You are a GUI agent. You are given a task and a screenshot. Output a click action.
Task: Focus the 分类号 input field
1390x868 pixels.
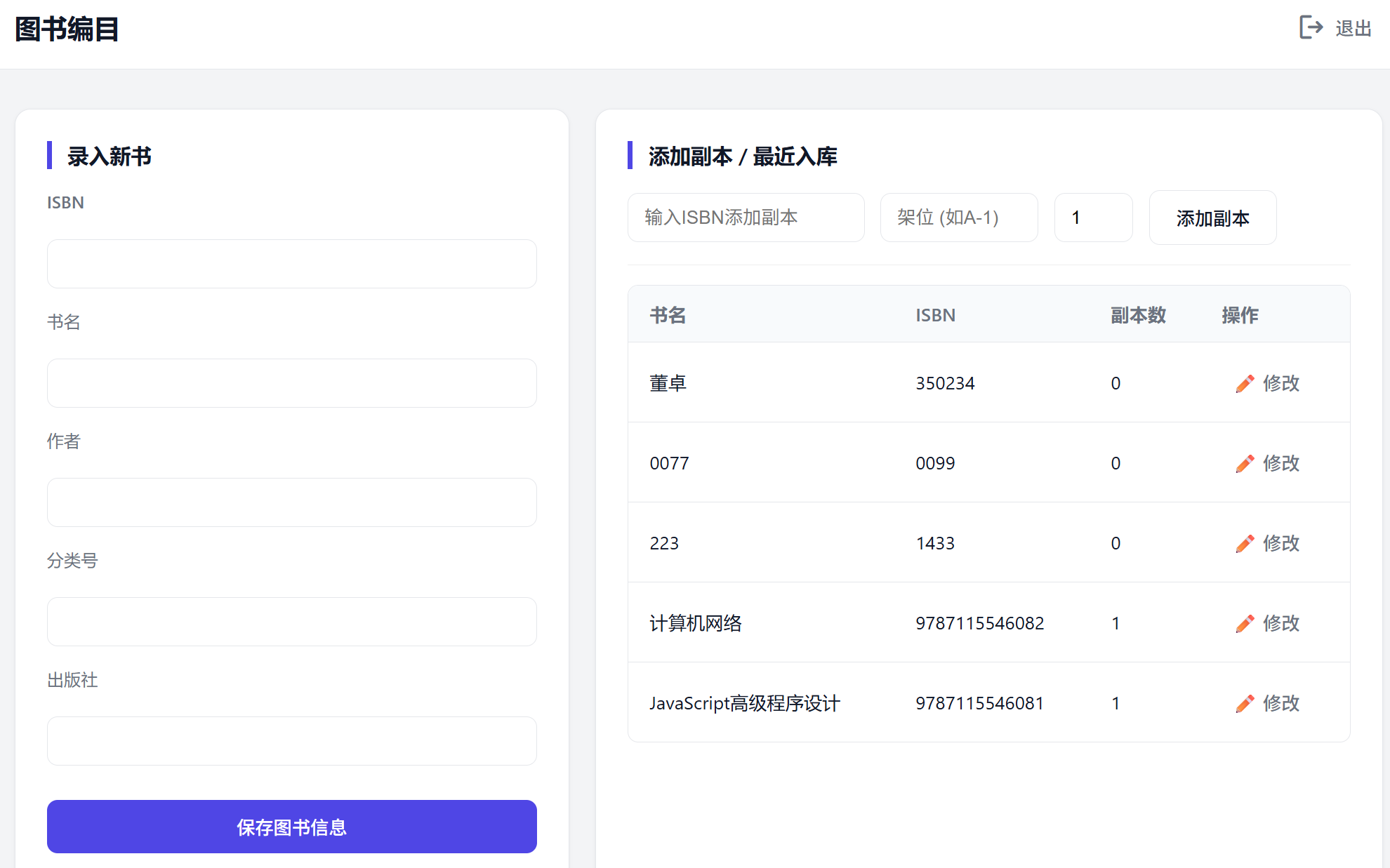tap(291, 622)
